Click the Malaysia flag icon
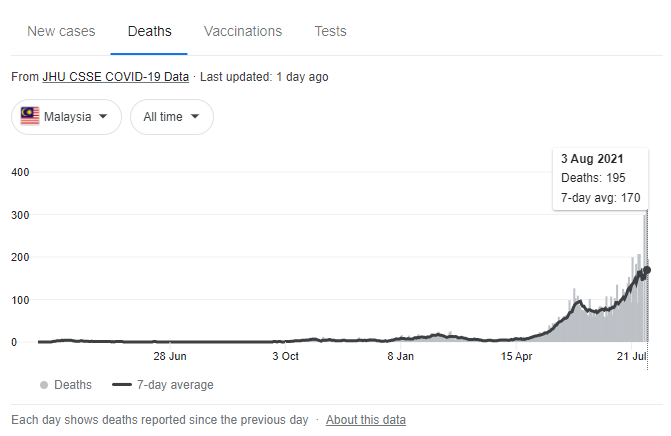Image resolution: width=671 pixels, height=436 pixels. click(30, 116)
